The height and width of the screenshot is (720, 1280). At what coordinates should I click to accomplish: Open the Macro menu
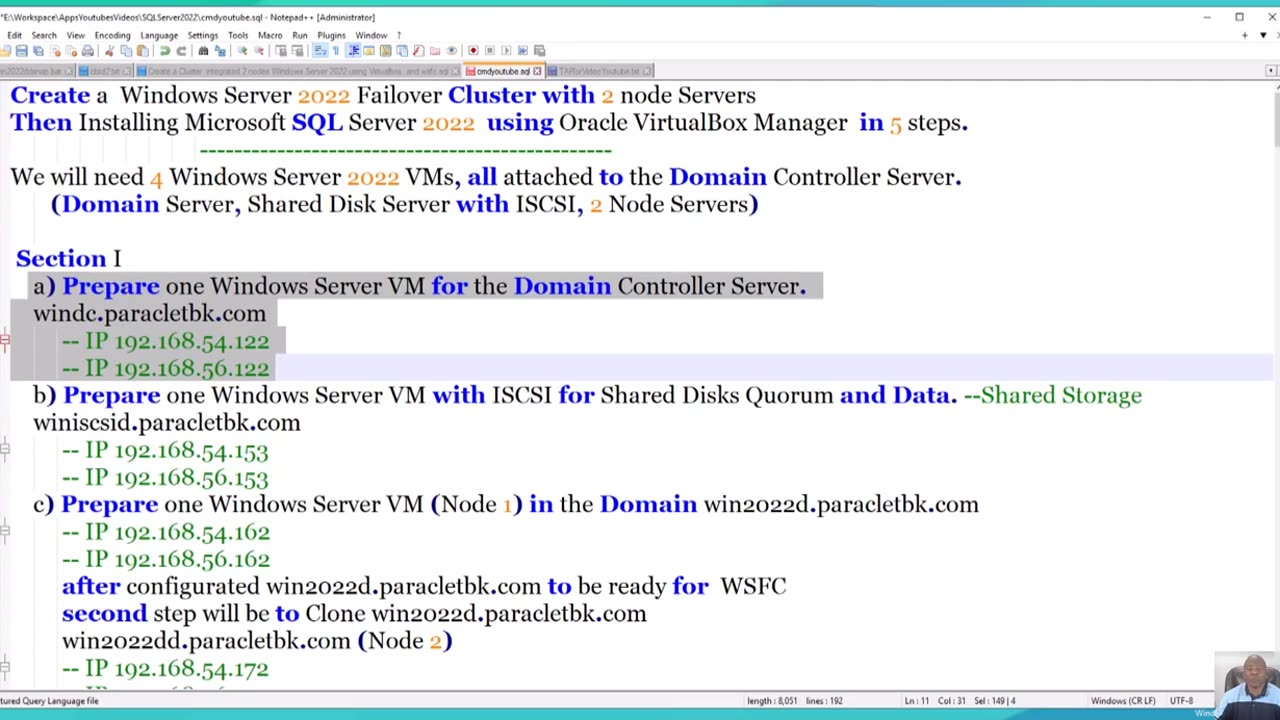tap(270, 35)
